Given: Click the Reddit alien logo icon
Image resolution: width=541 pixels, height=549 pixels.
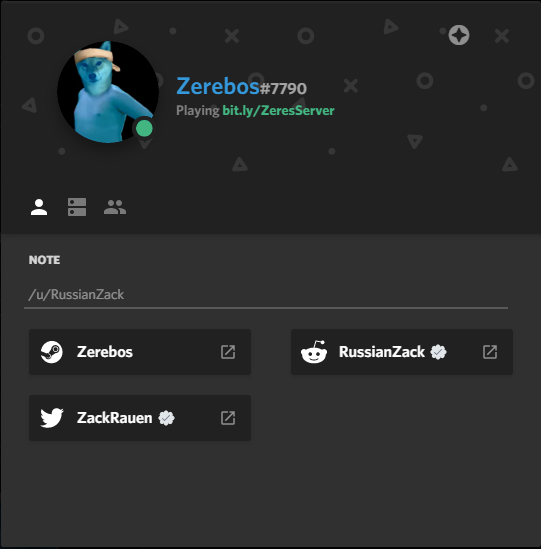Looking at the screenshot, I should pos(314,352).
